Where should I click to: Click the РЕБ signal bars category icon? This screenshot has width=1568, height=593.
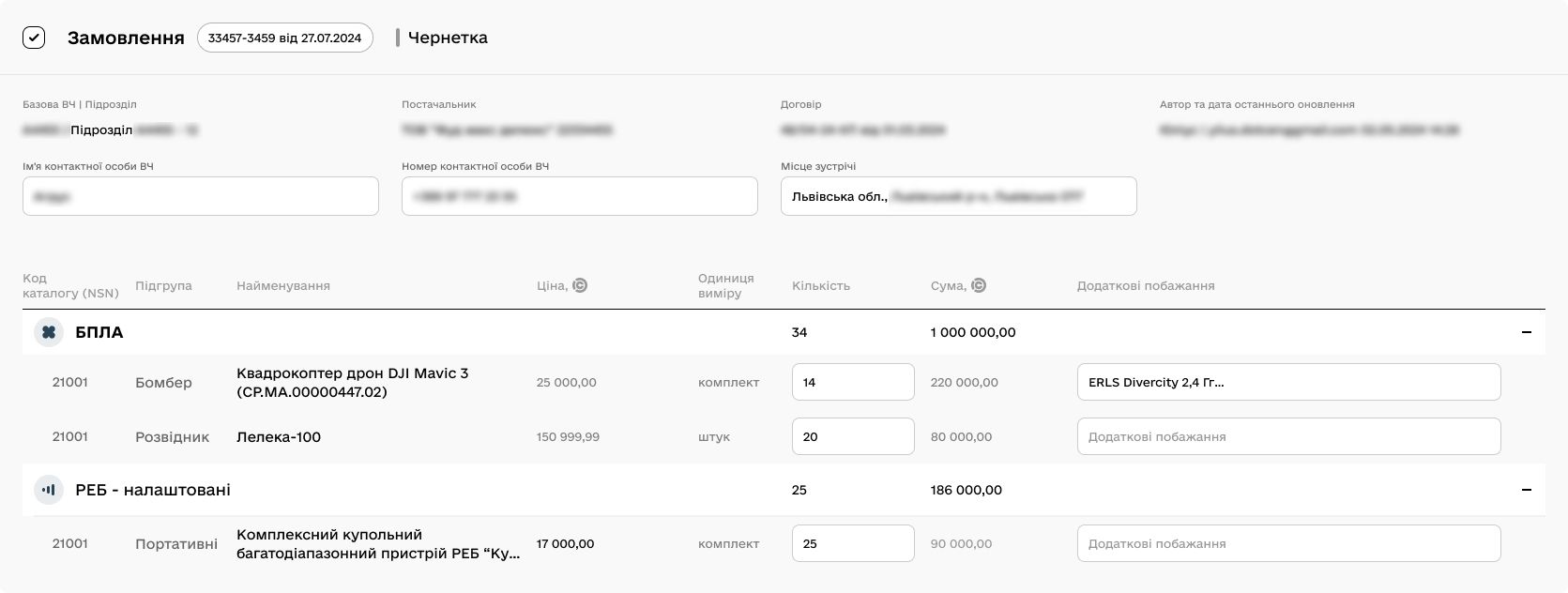(x=49, y=490)
